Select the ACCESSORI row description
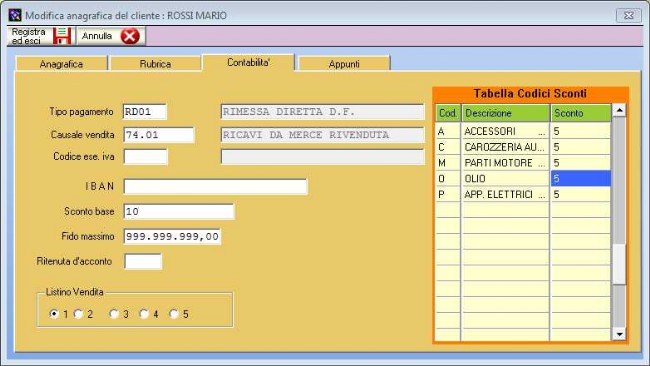The width and height of the screenshot is (650, 366). point(505,131)
